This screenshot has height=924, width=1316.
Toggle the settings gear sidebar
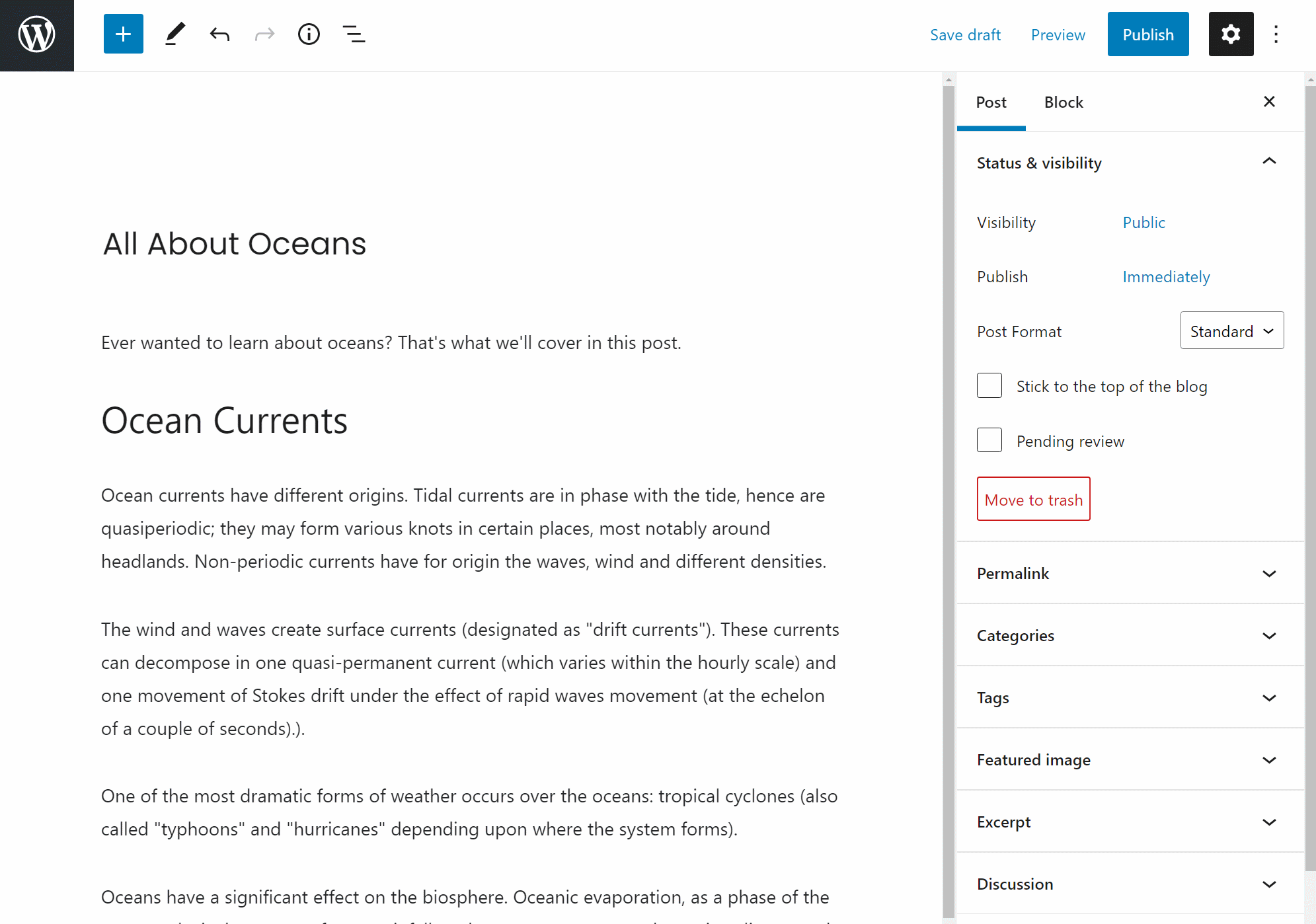tap(1231, 34)
